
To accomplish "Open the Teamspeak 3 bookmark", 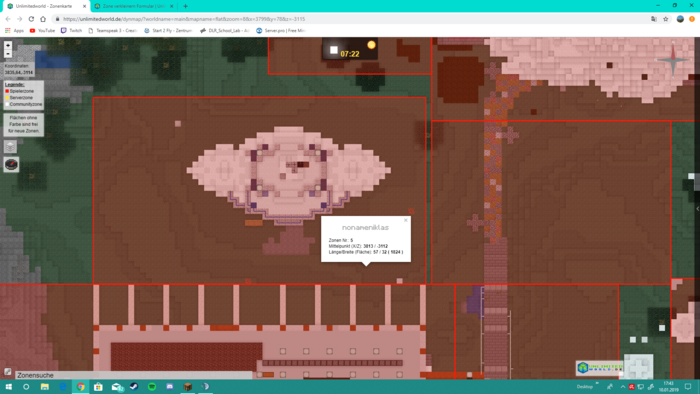I will coord(112,31).
